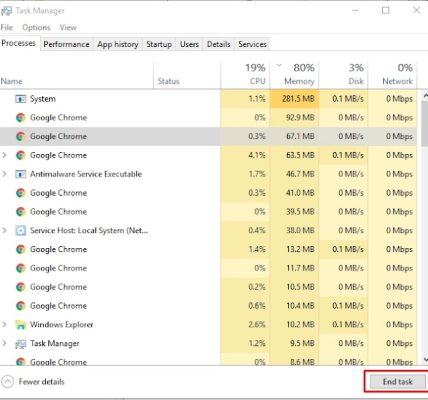This screenshot has height=400, width=428.
Task: Select the Task Manager process row name
Action: [55, 344]
